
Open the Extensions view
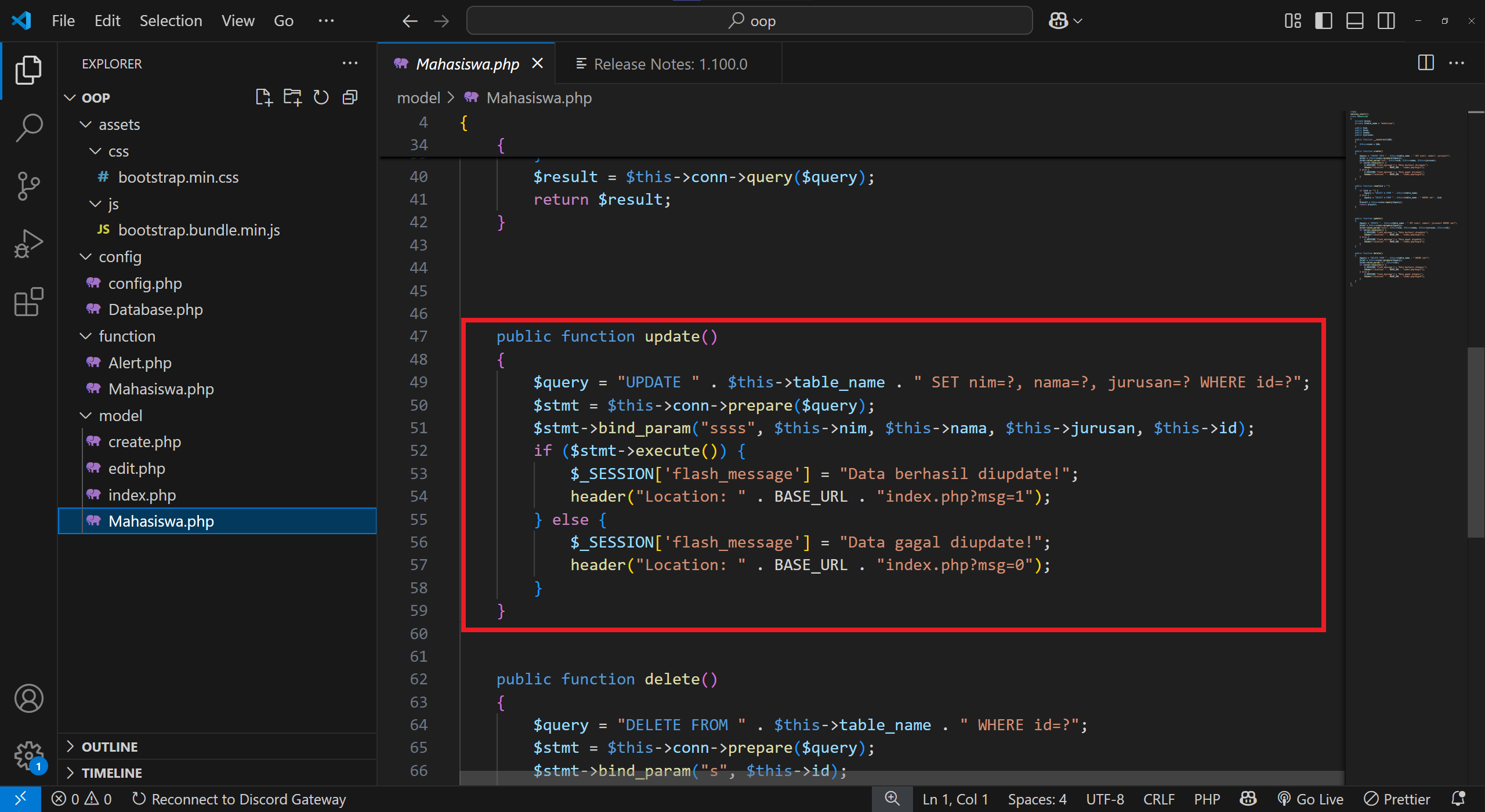coord(28,302)
